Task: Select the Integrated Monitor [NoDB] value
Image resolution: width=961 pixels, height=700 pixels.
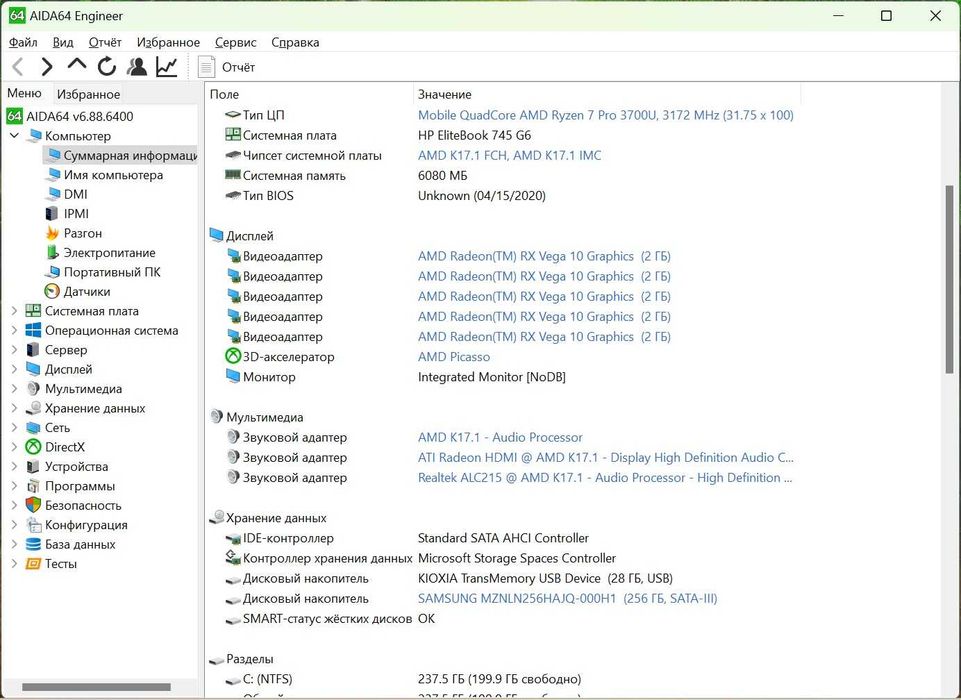Action: [492, 377]
